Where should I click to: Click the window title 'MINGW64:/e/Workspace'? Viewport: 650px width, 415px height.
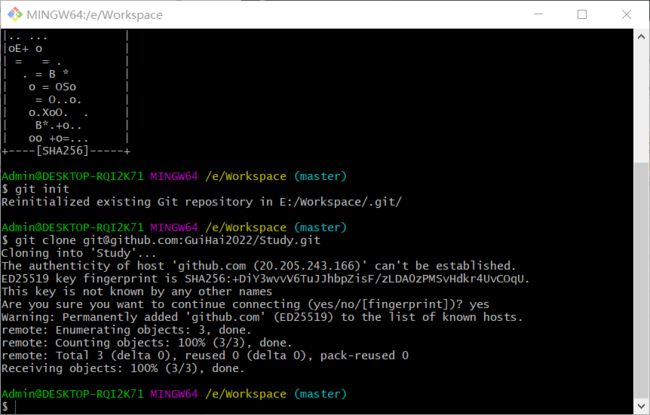95,15
